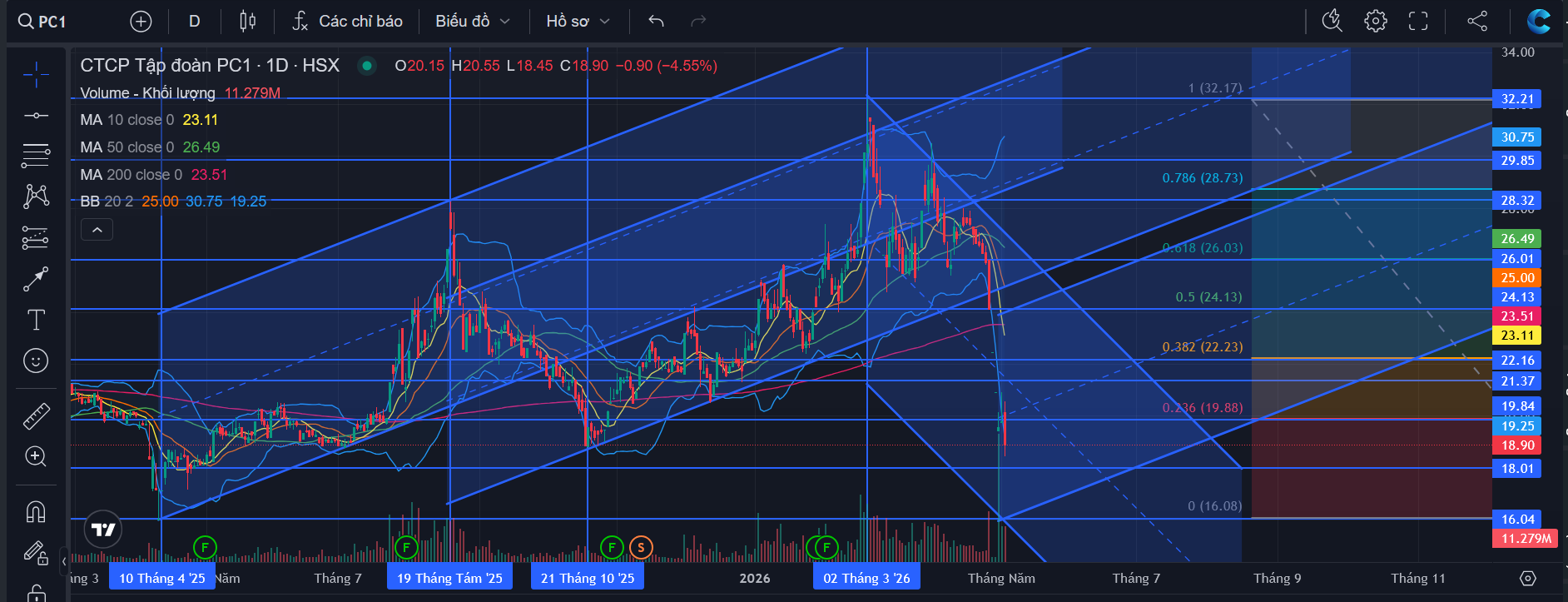The image size is (1568, 602).
Task: Click the 0.786 (28.73) Fibonacci label
Action: [1203, 178]
